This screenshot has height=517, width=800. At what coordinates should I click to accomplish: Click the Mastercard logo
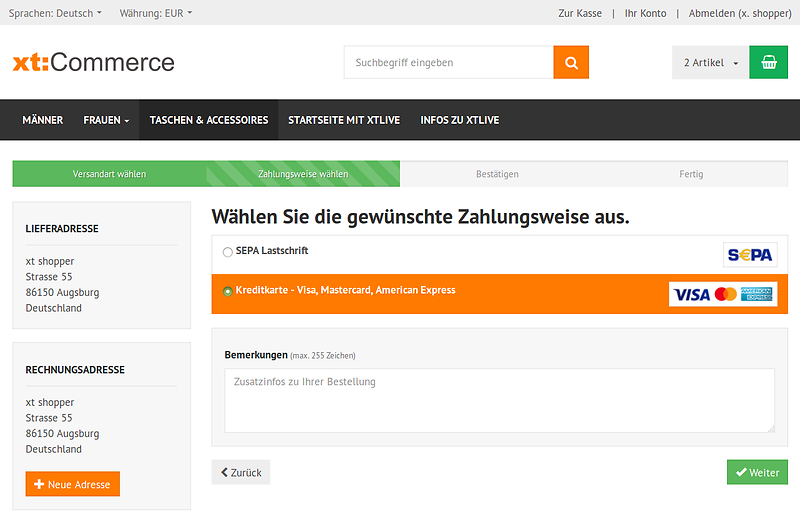point(726,294)
